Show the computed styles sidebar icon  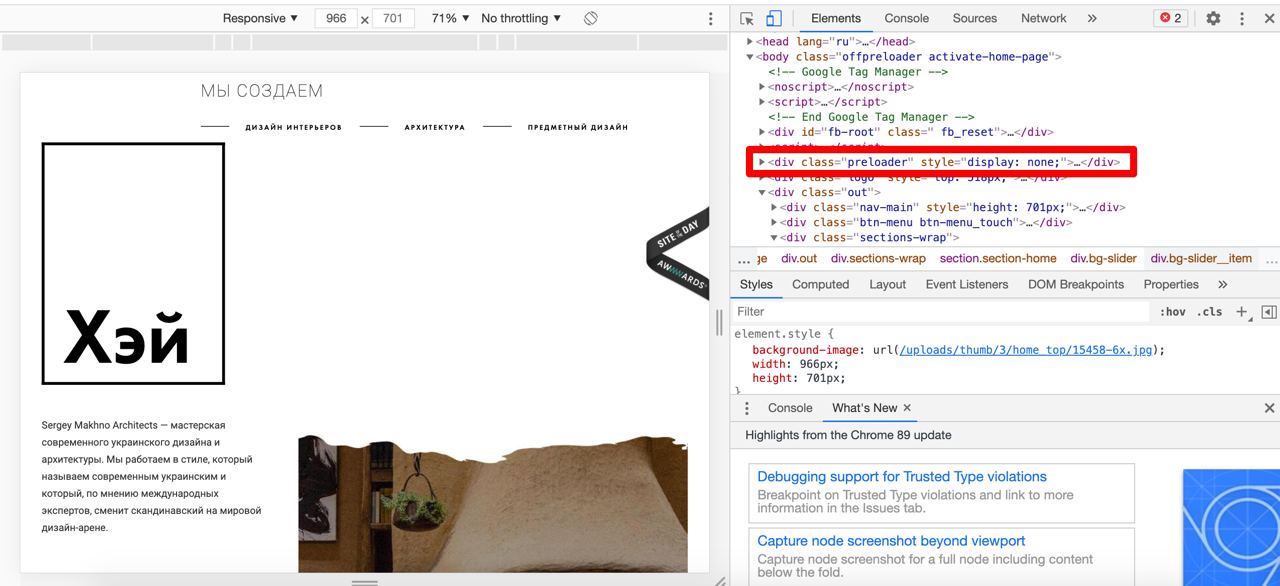click(1269, 312)
